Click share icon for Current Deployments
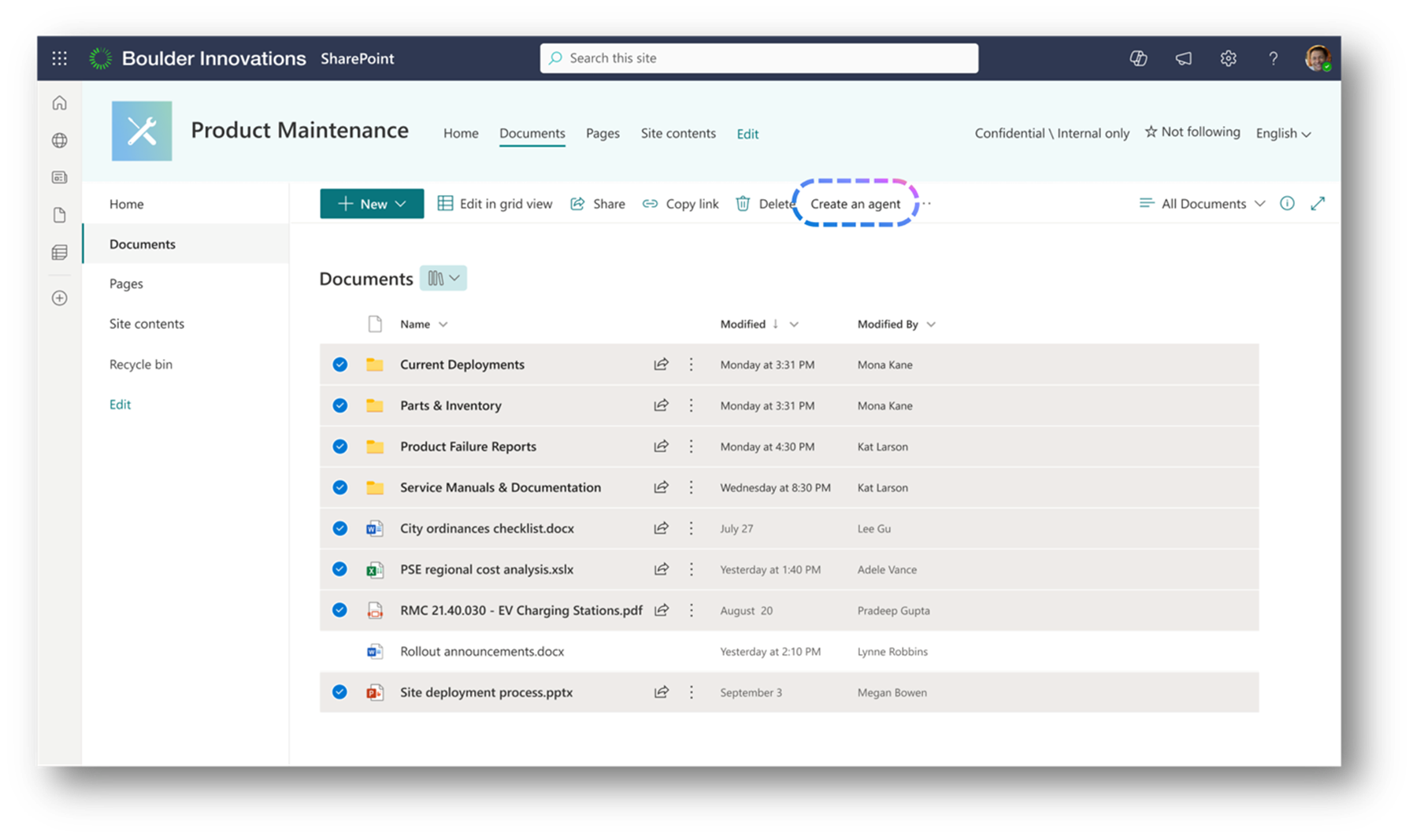This screenshot has width=1413, height=840. tap(661, 364)
